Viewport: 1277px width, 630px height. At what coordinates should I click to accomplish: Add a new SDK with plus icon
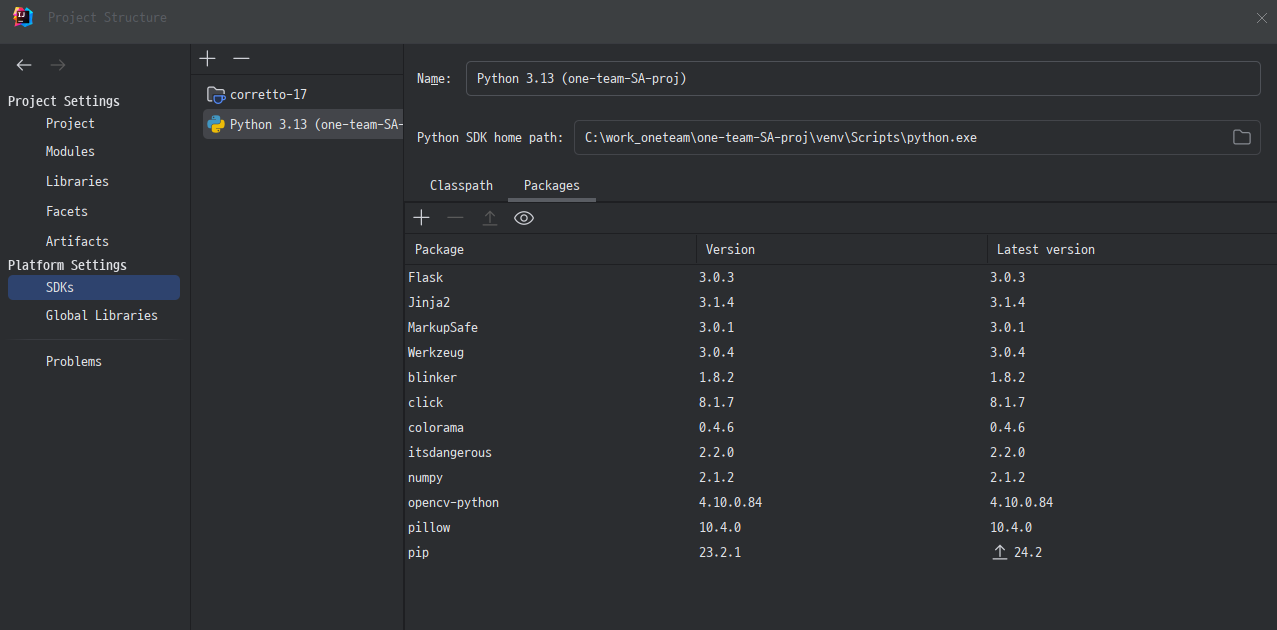[x=208, y=58]
